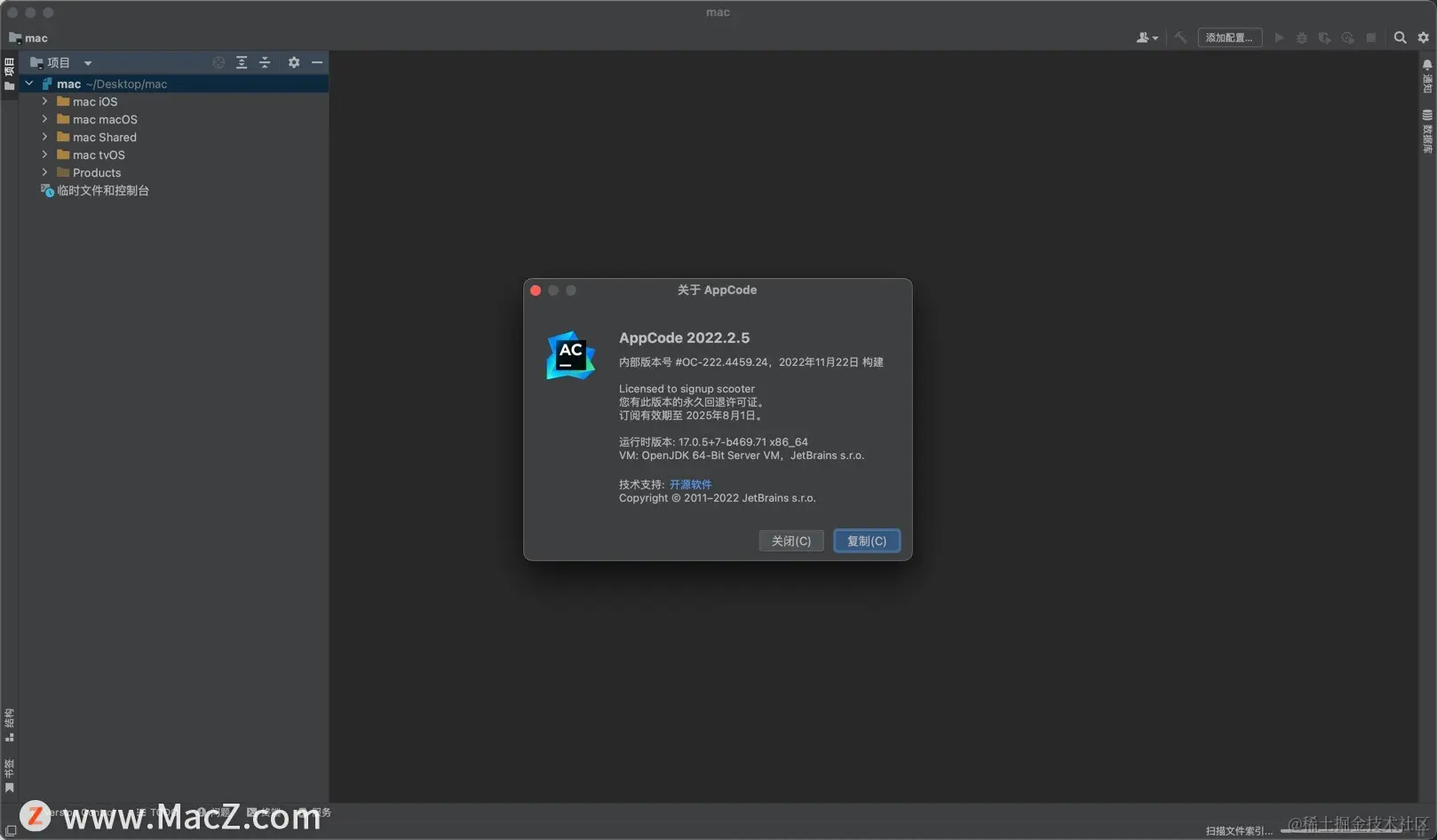This screenshot has width=1437, height=840.
Task: Click the Profile run icon
Action: (x=1348, y=37)
